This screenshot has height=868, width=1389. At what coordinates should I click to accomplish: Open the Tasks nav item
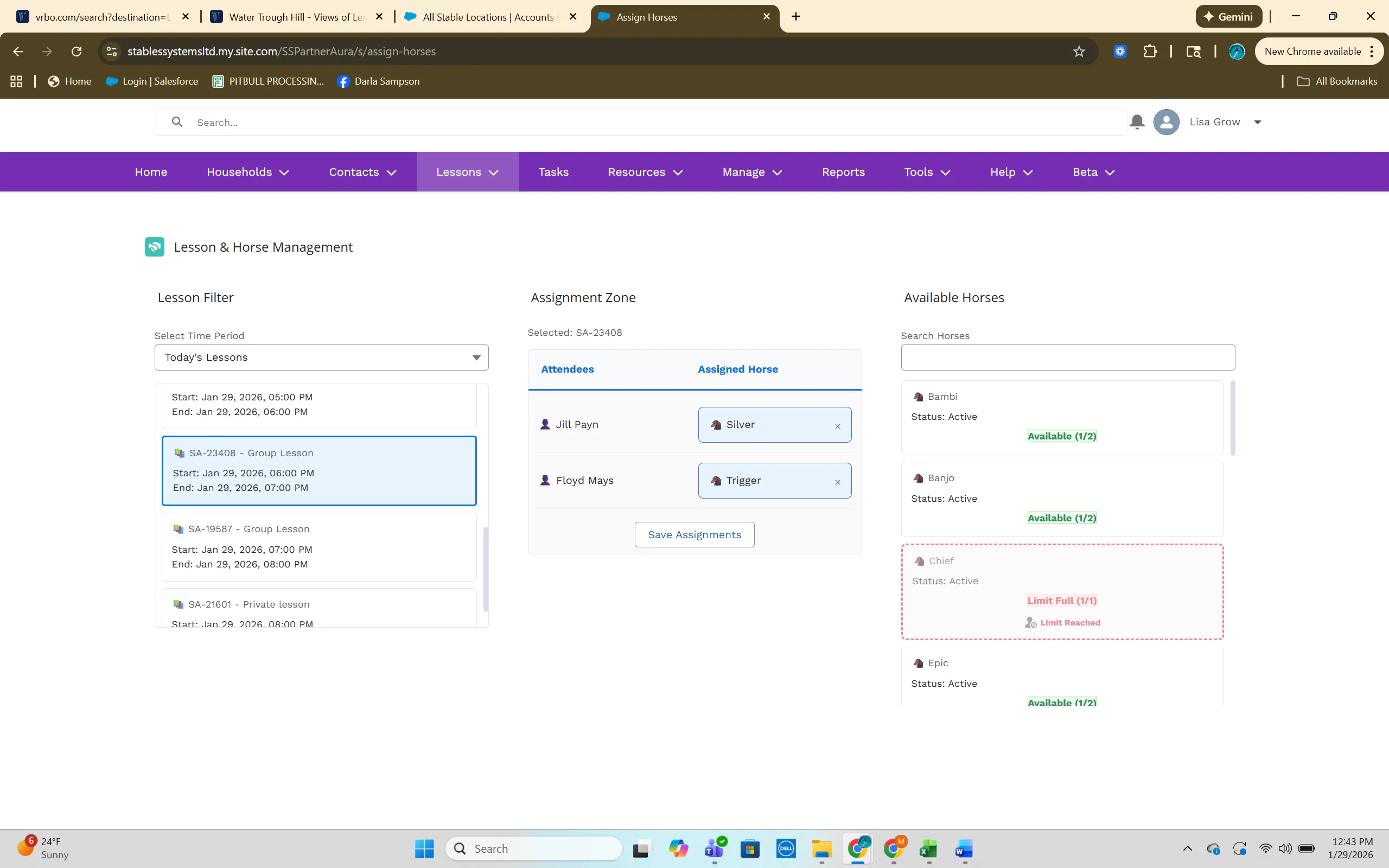(553, 171)
